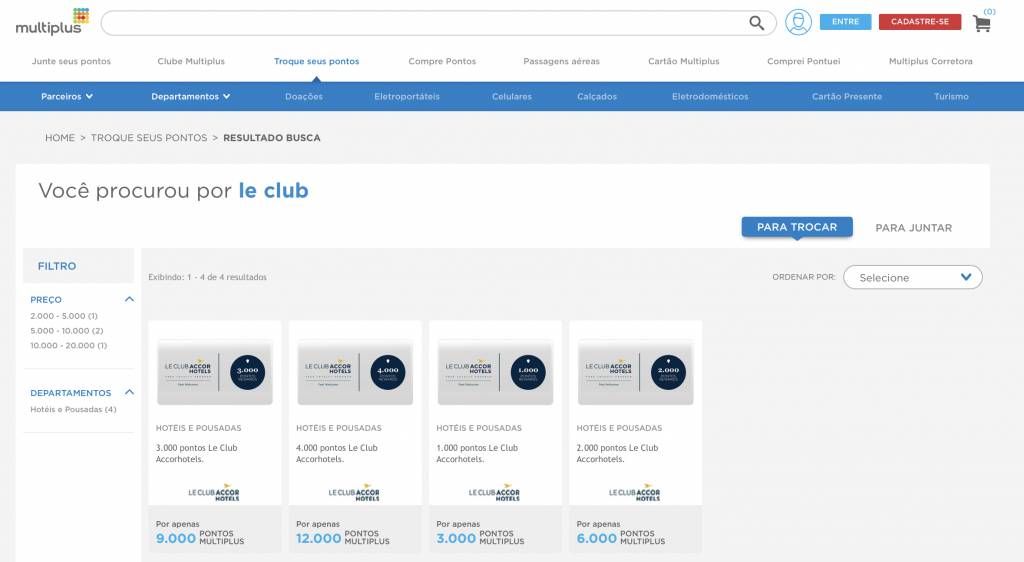
Task: Click 'Exibindo: 1 - 4 de 4 resultados' text
Action: (x=208, y=277)
